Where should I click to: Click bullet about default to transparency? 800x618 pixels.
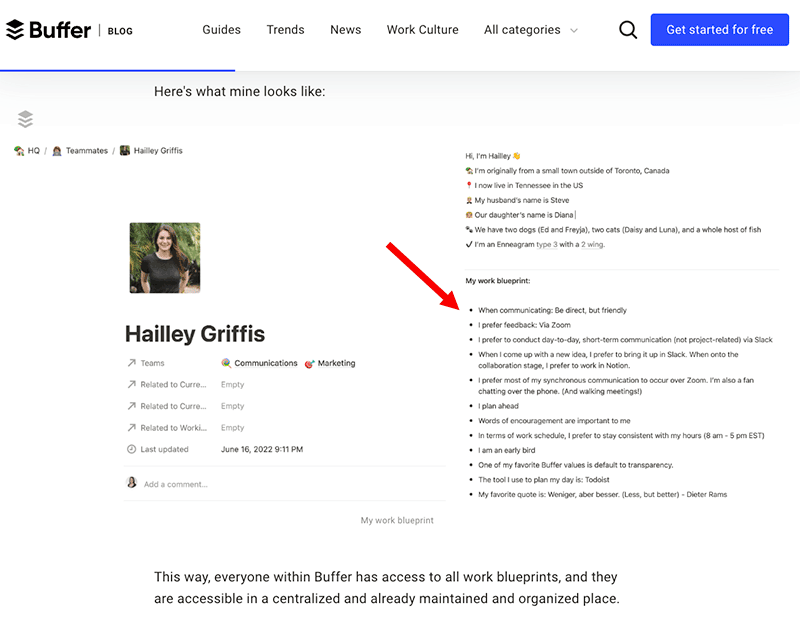(x=576, y=465)
